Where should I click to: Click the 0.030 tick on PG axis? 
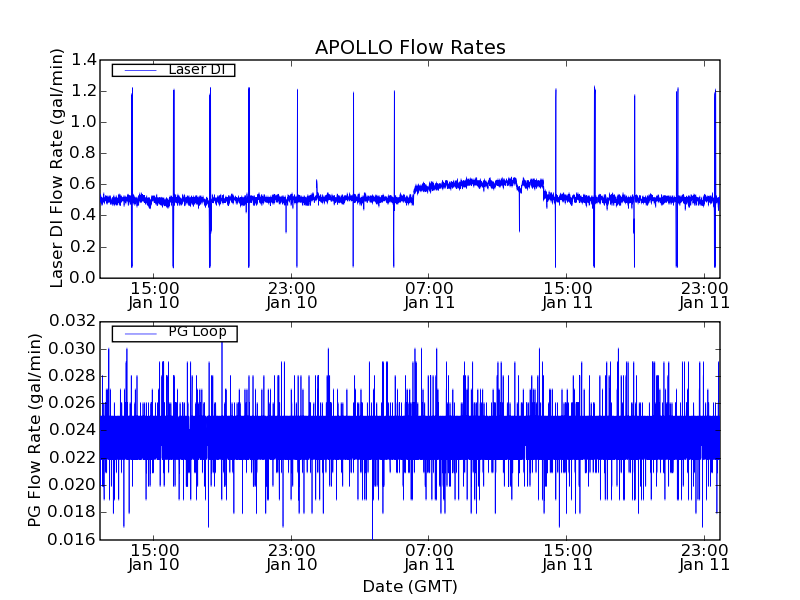pos(72,349)
